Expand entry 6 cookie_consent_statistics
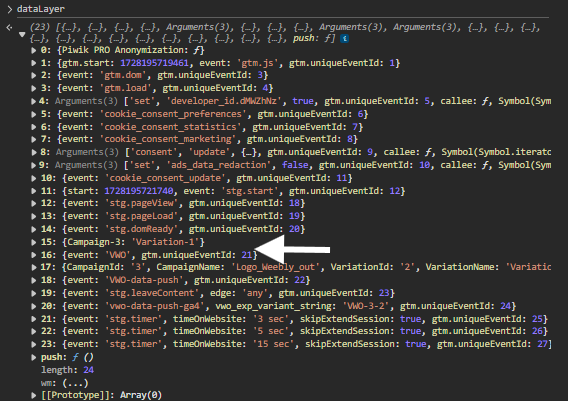This screenshot has height=401, width=568. click(x=34, y=127)
